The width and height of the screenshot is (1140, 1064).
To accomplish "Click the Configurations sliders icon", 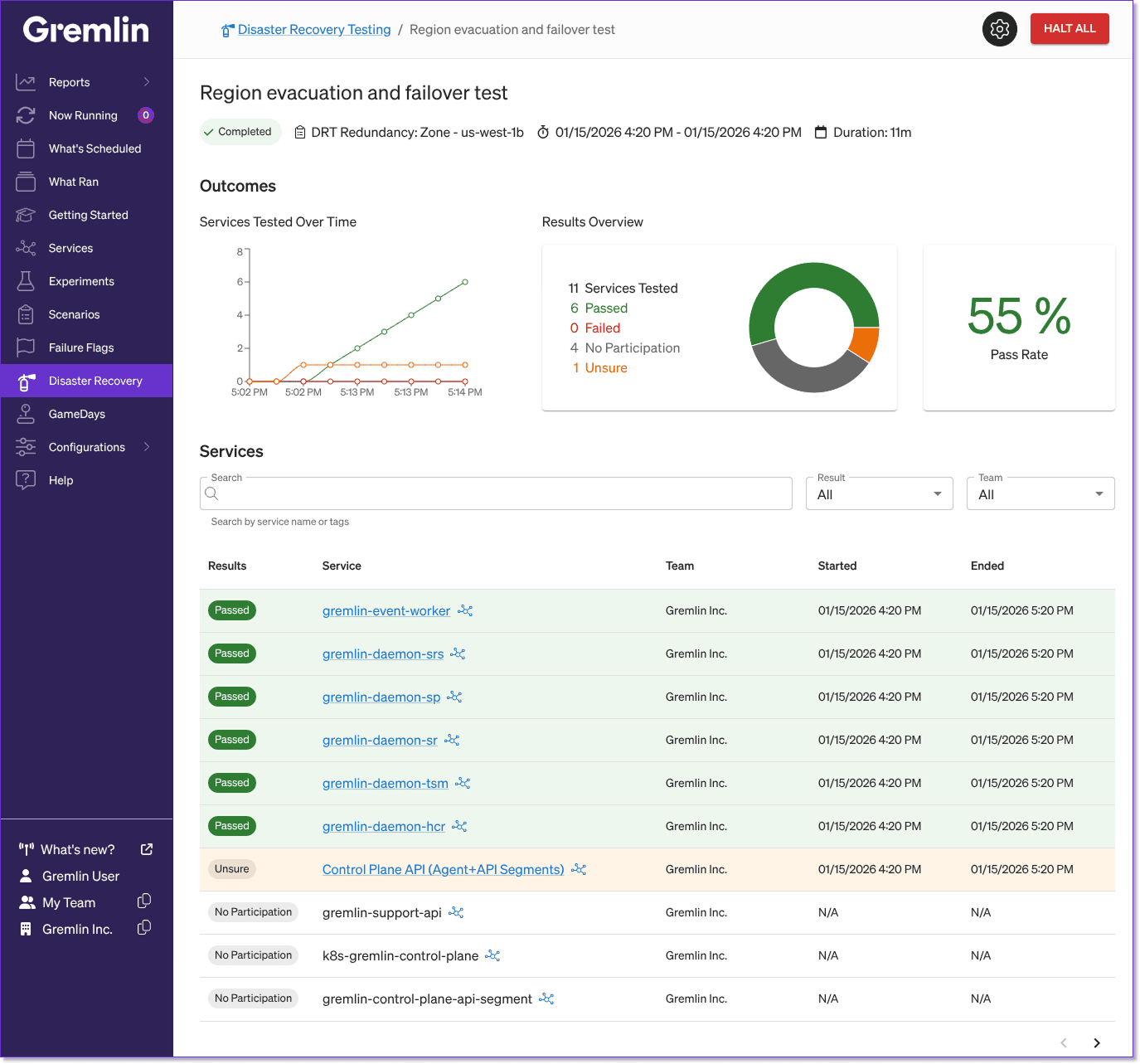I will click(x=26, y=447).
